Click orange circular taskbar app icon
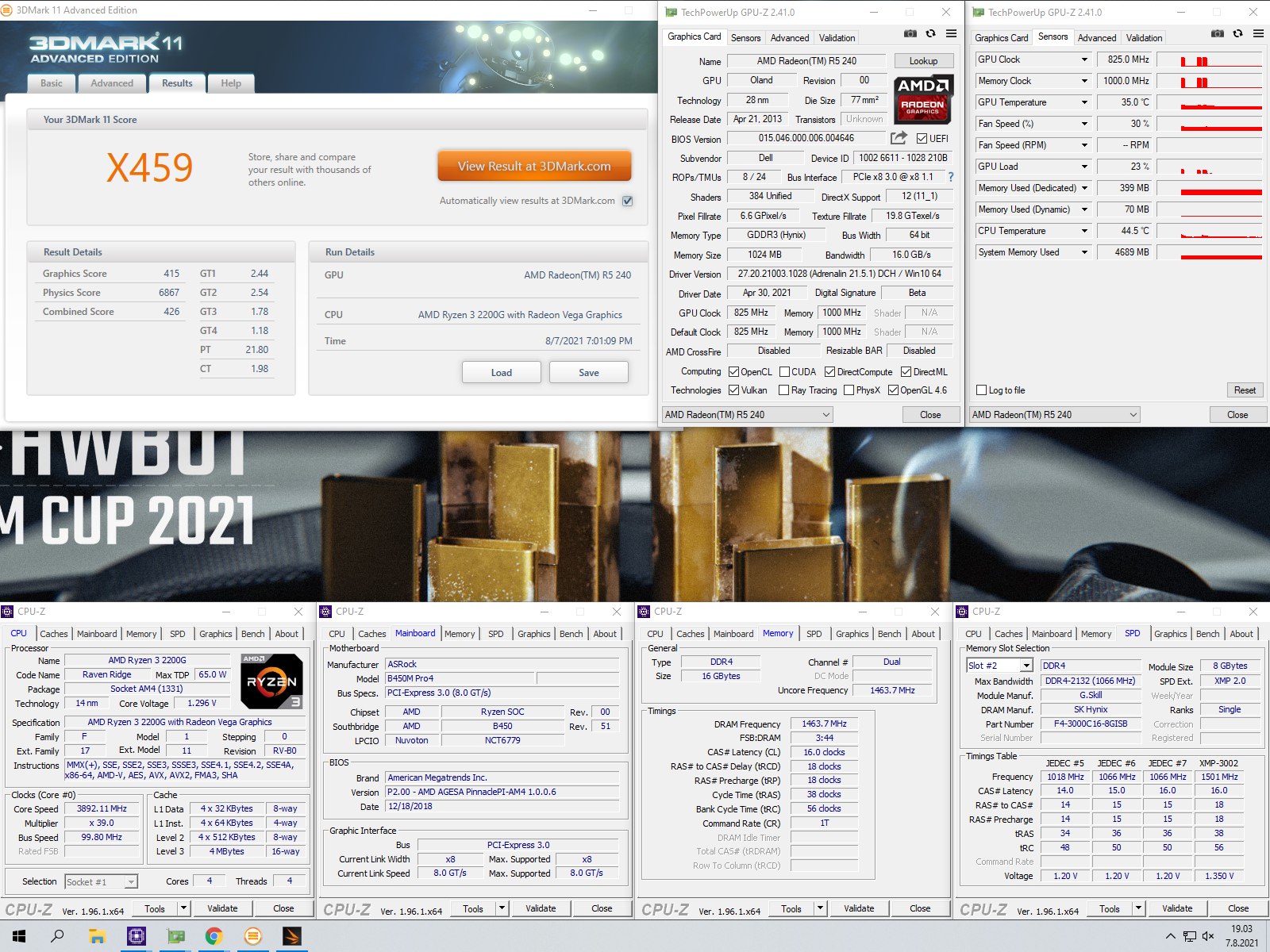 tap(253, 936)
